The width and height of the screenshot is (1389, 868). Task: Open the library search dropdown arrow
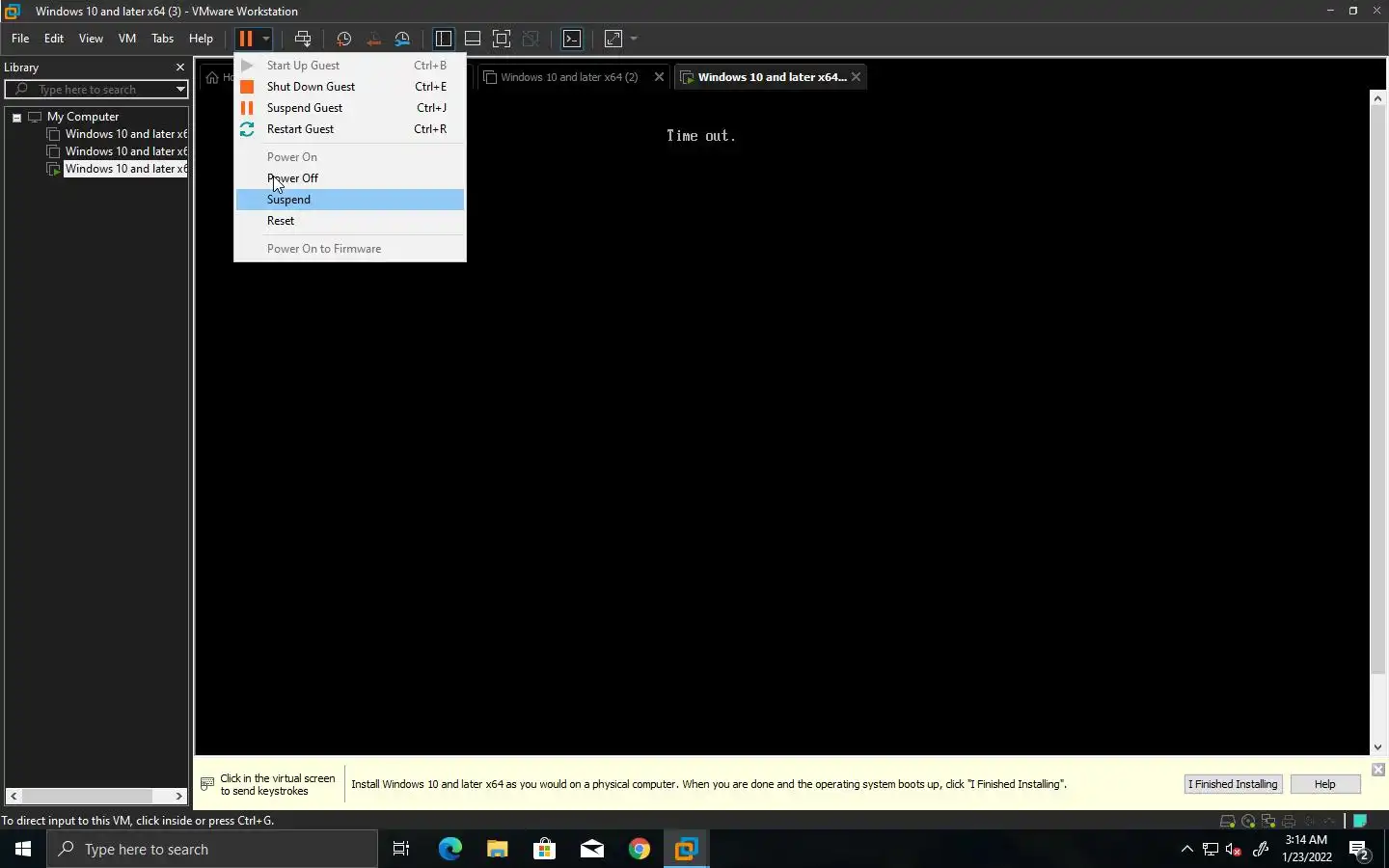(180, 90)
